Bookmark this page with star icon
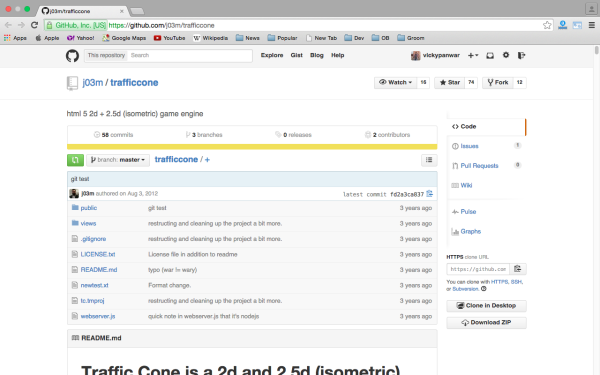The image size is (600, 375). point(547,25)
